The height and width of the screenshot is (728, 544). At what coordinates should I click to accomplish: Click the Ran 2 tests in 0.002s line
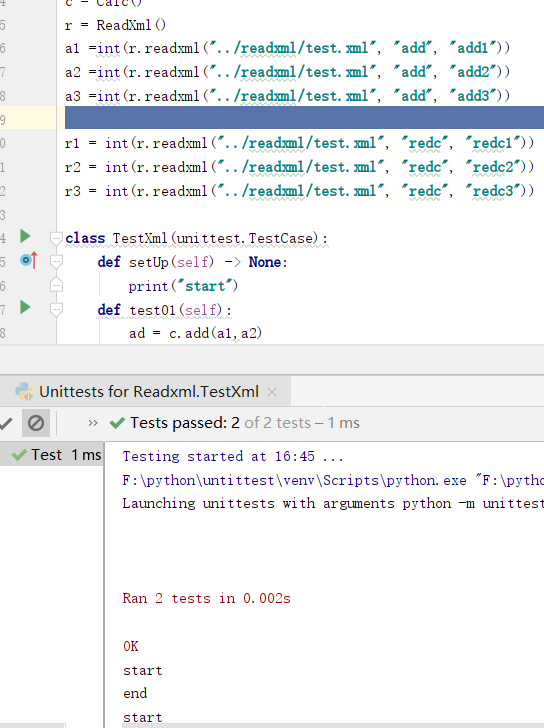207,598
